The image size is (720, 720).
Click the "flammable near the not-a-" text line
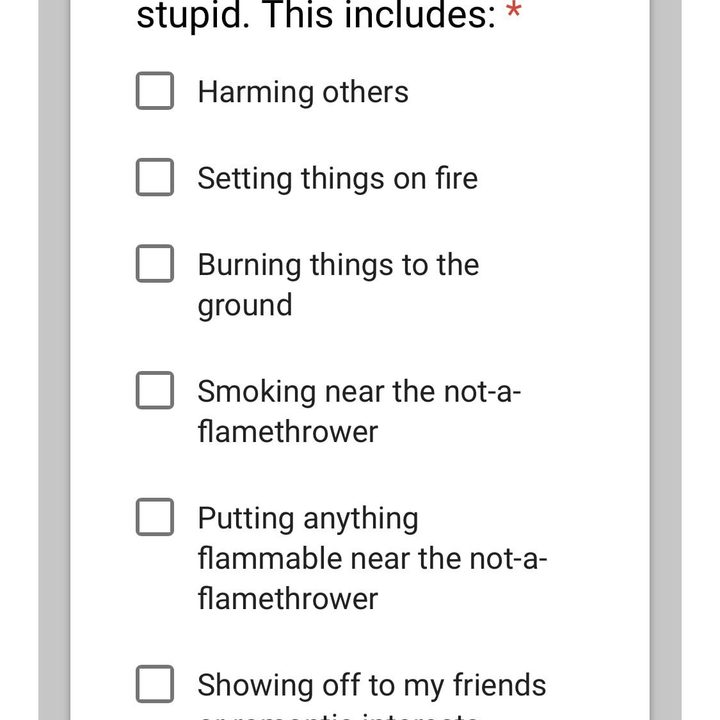click(x=372, y=558)
